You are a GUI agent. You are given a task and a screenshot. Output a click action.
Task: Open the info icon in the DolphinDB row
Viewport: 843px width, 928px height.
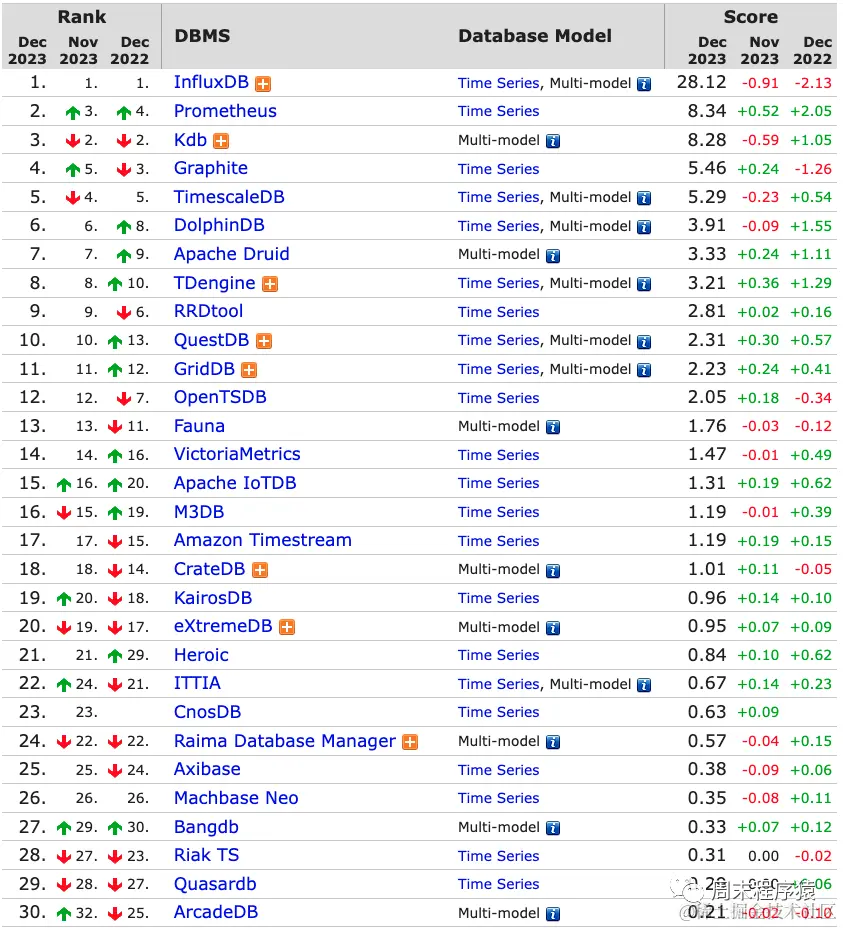644,227
